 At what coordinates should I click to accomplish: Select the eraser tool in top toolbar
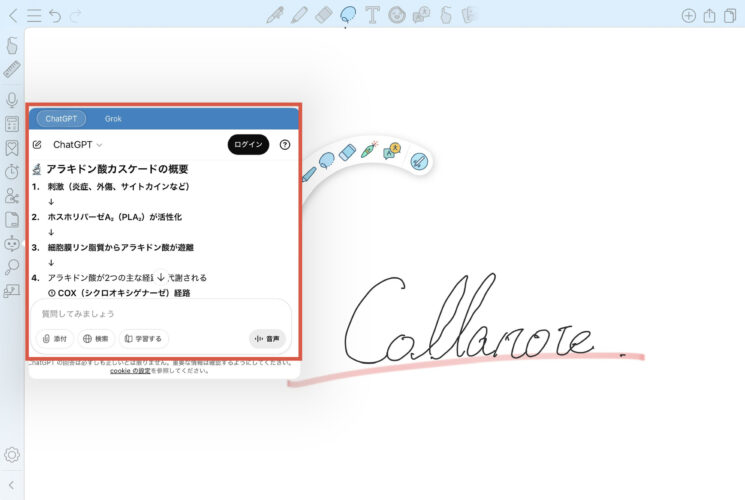point(324,15)
